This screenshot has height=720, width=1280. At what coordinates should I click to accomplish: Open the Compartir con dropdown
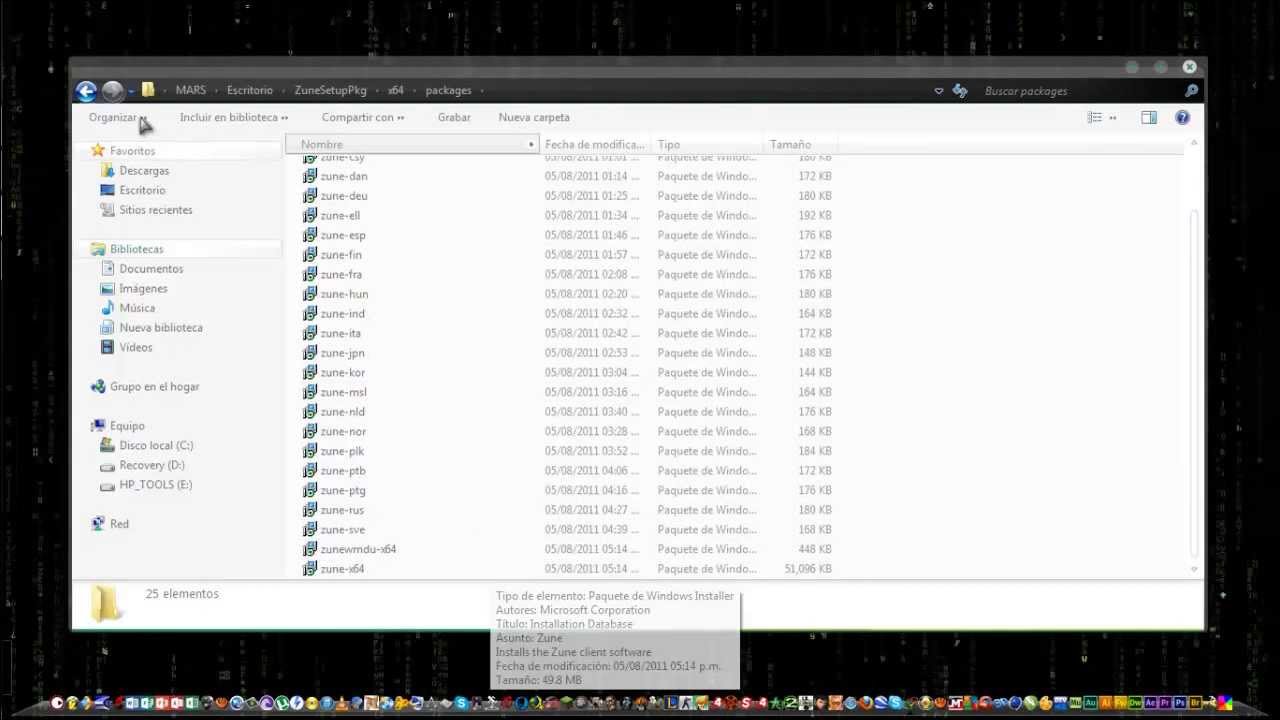[x=363, y=118]
